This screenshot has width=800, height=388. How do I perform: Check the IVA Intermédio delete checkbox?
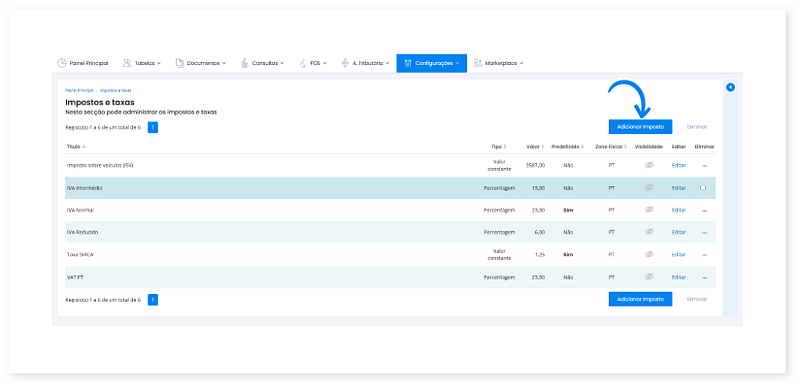[x=703, y=188]
